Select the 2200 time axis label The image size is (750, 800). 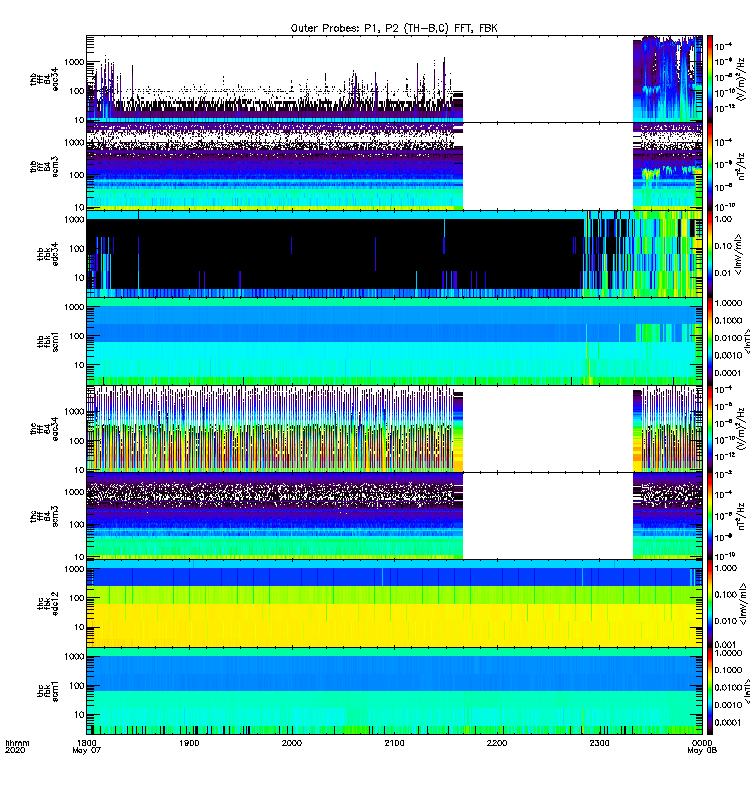tap(497, 743)
